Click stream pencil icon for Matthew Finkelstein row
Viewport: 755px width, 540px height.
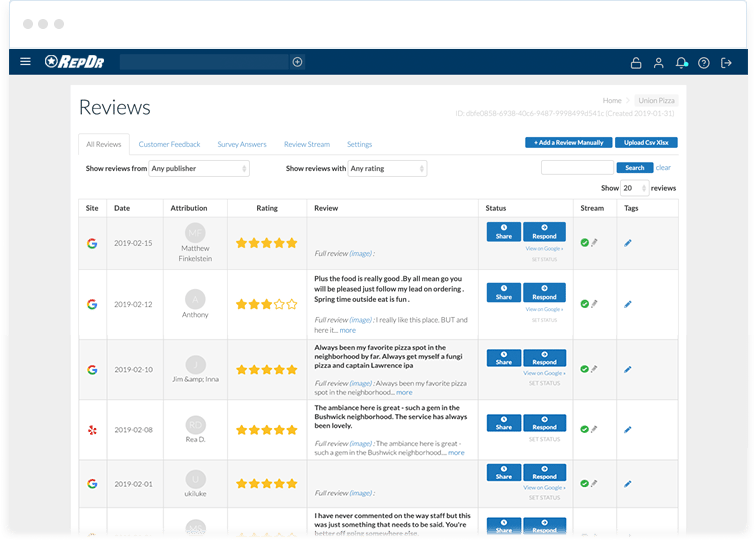tap(594, 242)
